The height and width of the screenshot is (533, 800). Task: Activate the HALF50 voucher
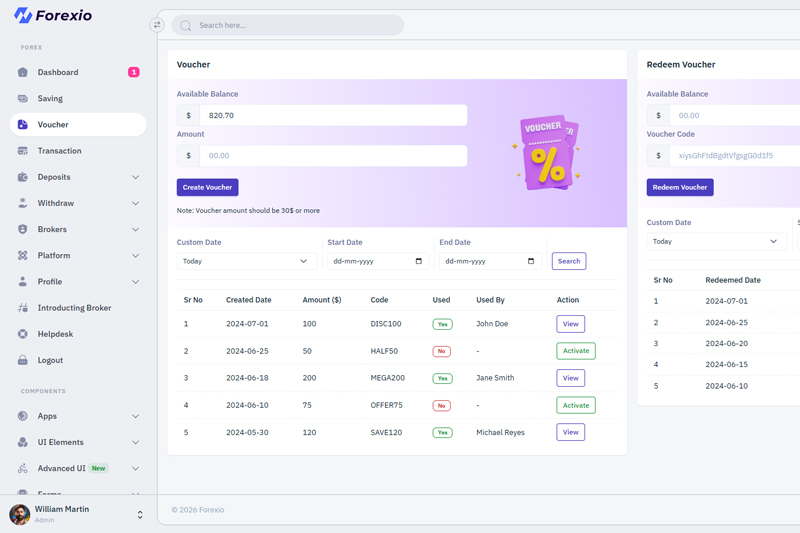575,351
